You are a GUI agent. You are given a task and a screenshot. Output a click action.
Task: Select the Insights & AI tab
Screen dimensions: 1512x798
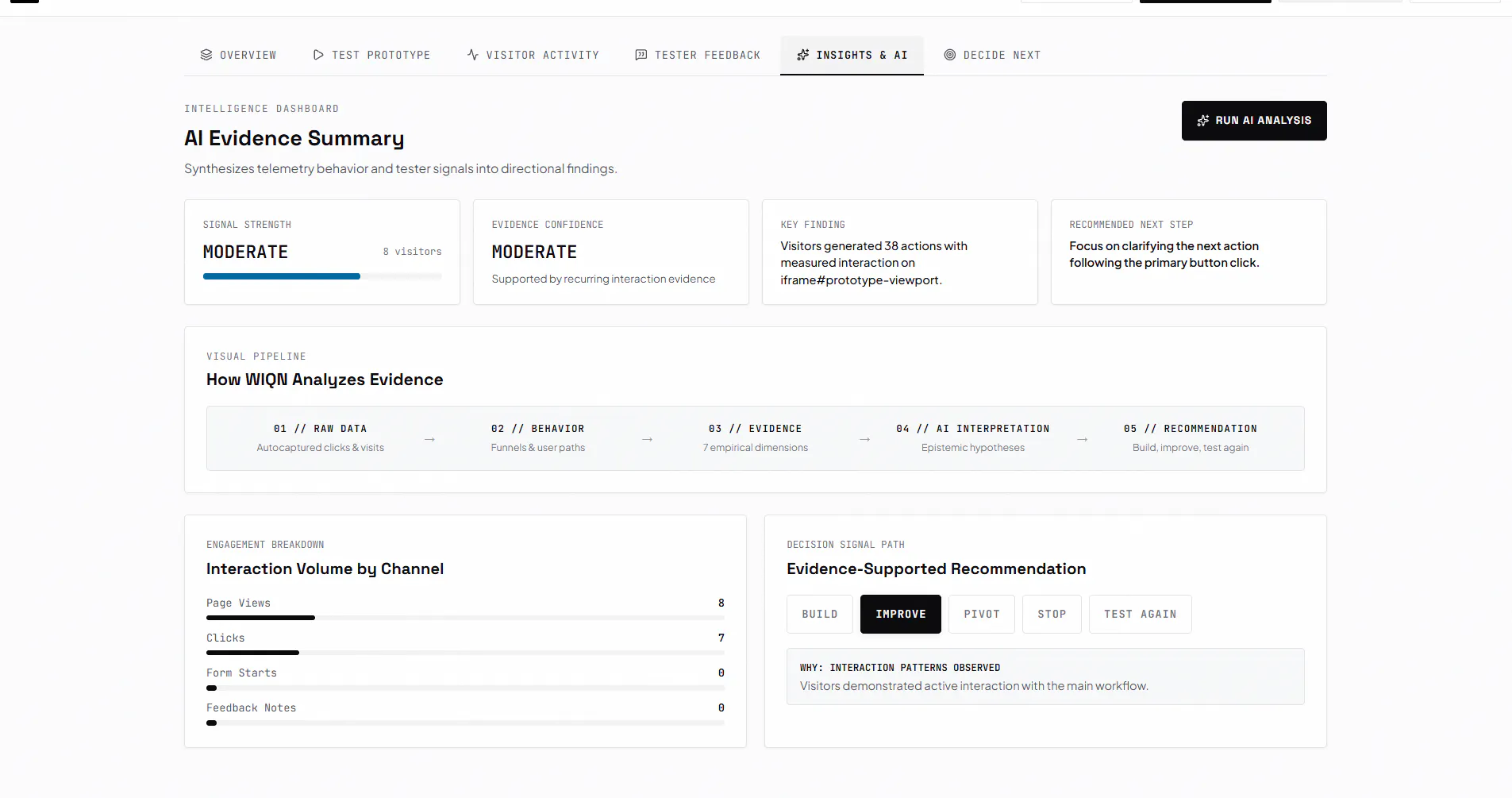(852, 55)
